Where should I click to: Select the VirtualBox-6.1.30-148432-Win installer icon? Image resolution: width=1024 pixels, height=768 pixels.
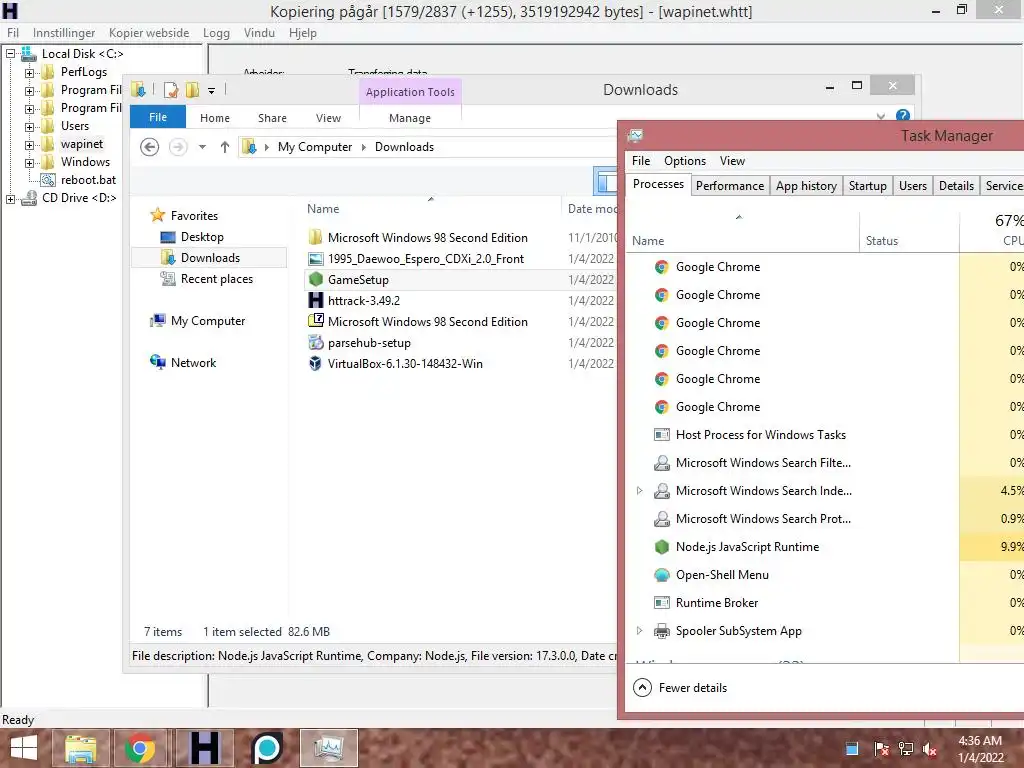coord(315,363)
